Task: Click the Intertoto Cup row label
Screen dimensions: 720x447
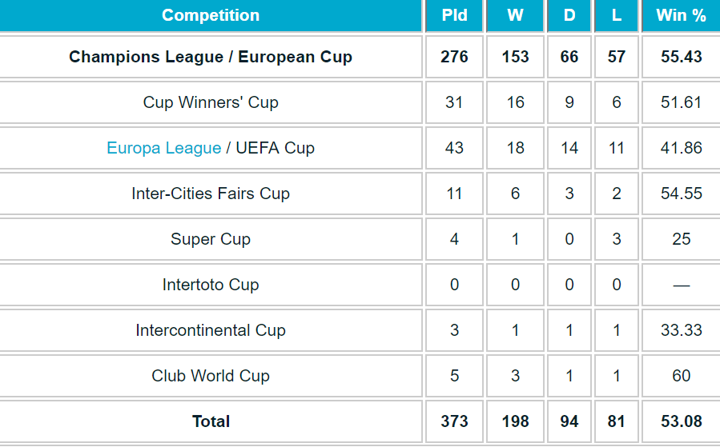Action: click(210, 285)
